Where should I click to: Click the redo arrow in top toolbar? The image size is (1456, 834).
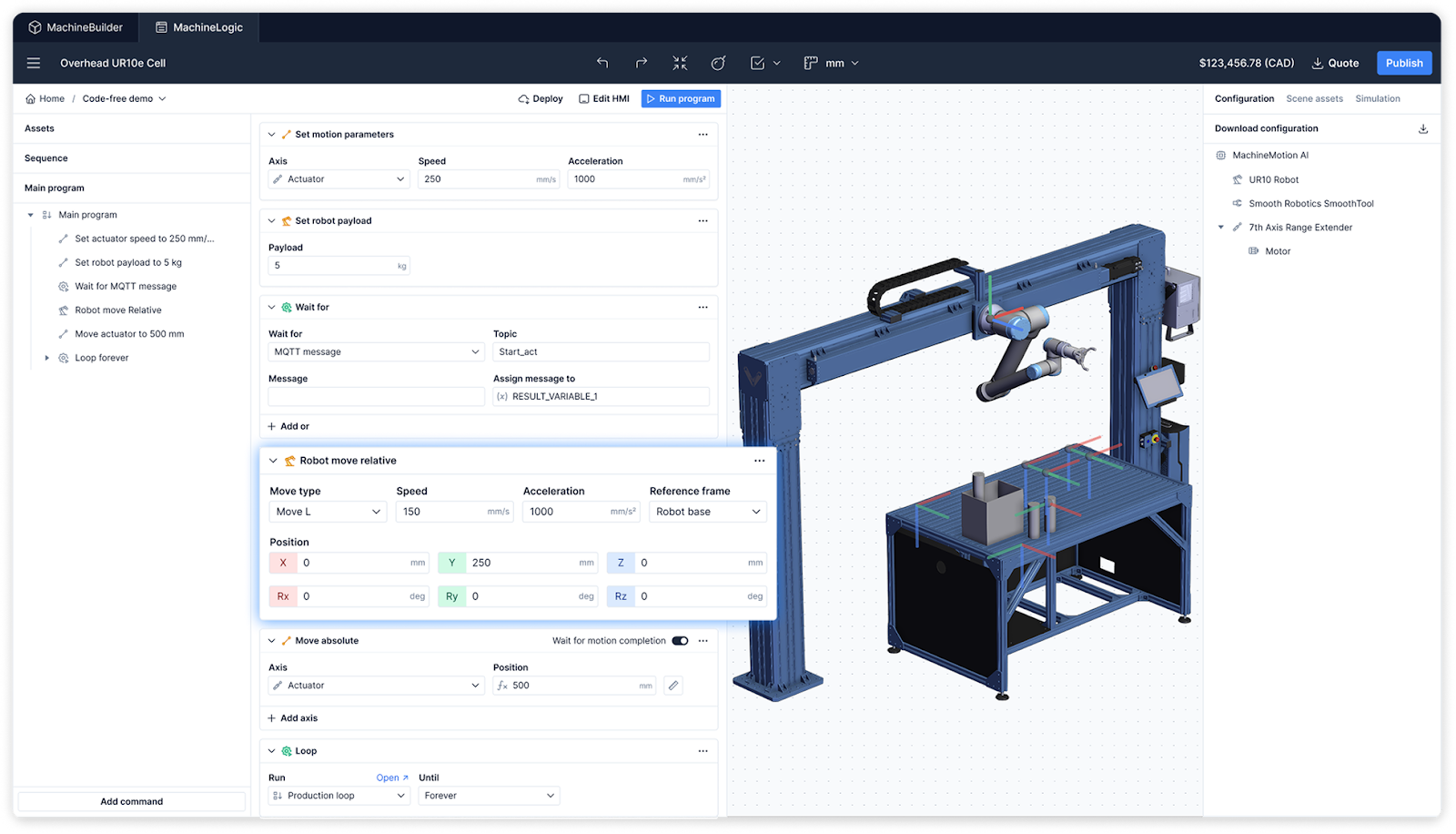point(641,63)
